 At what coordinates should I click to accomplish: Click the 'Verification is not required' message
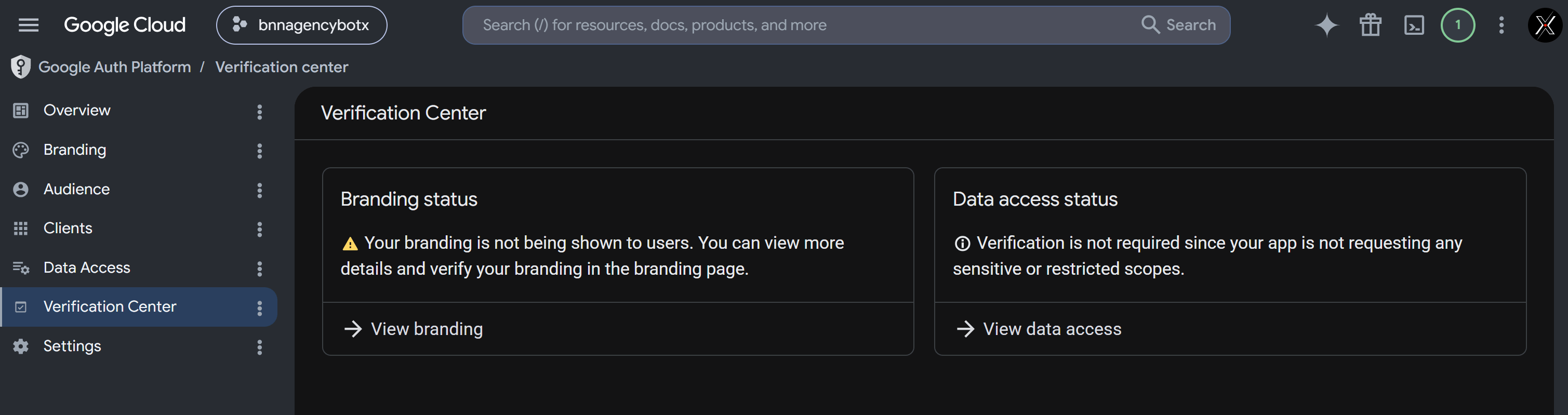[1207, 256]
